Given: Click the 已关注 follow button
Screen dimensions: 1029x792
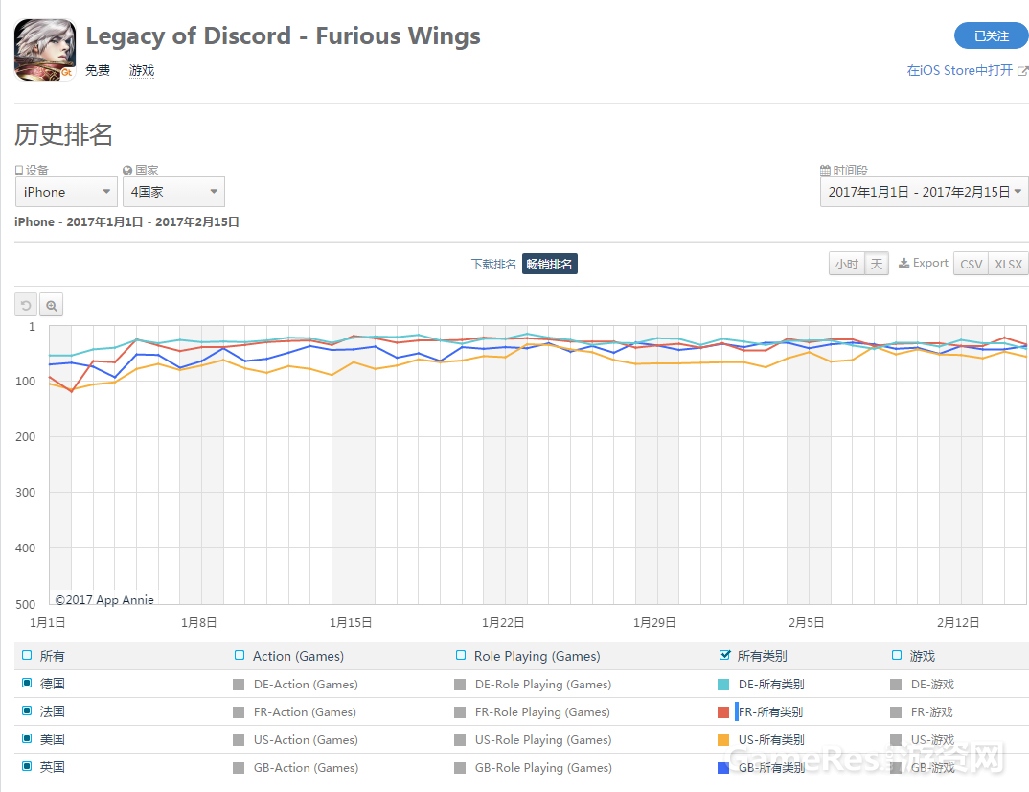Looking at the screenshot, I should (x=991, y=35).
